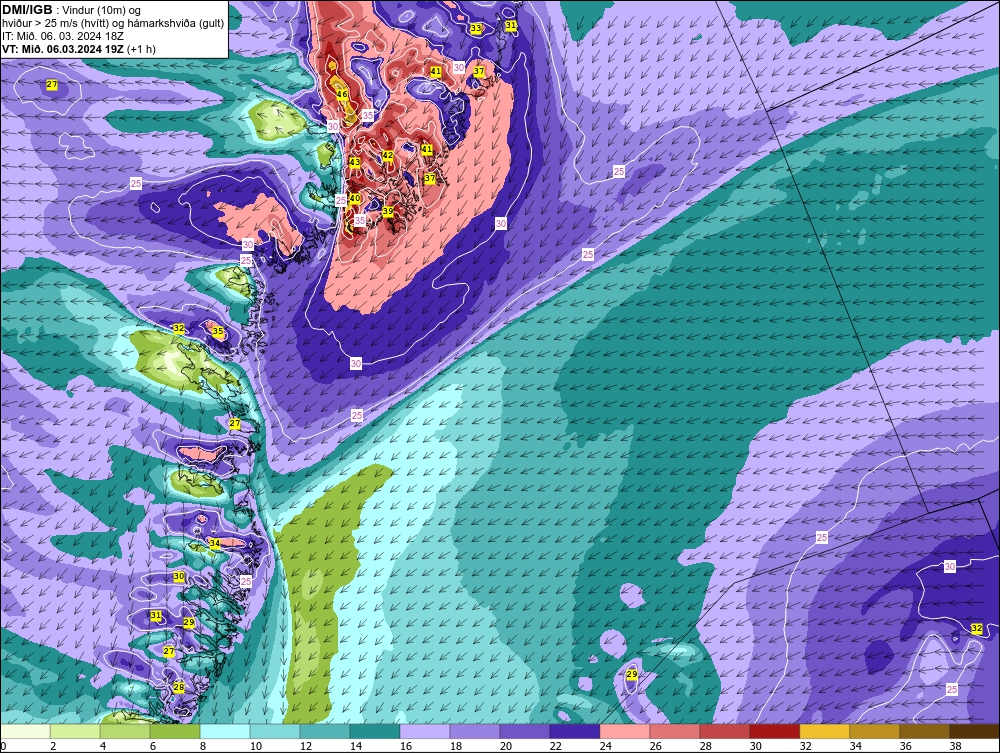Click the yellow gust label 34
The image size is (1000, 753).
tap(215, 543)
